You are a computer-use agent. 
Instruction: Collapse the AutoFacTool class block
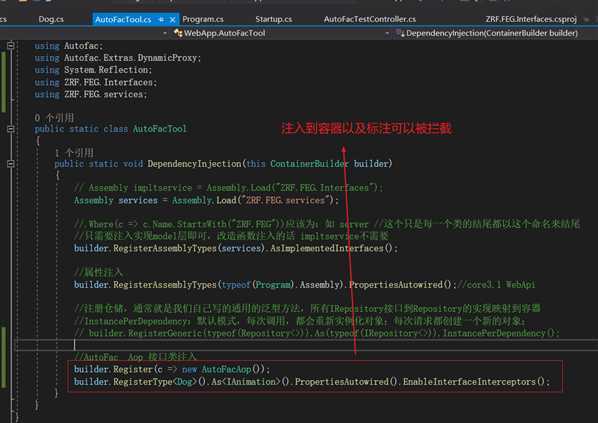tap(11, 129)
